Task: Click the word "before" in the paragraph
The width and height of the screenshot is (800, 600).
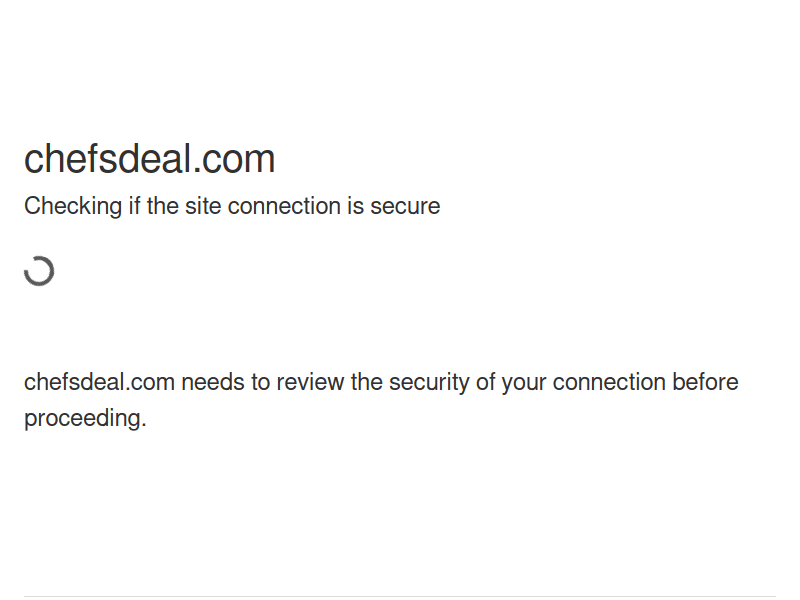Action: click(x=705, y=382)
